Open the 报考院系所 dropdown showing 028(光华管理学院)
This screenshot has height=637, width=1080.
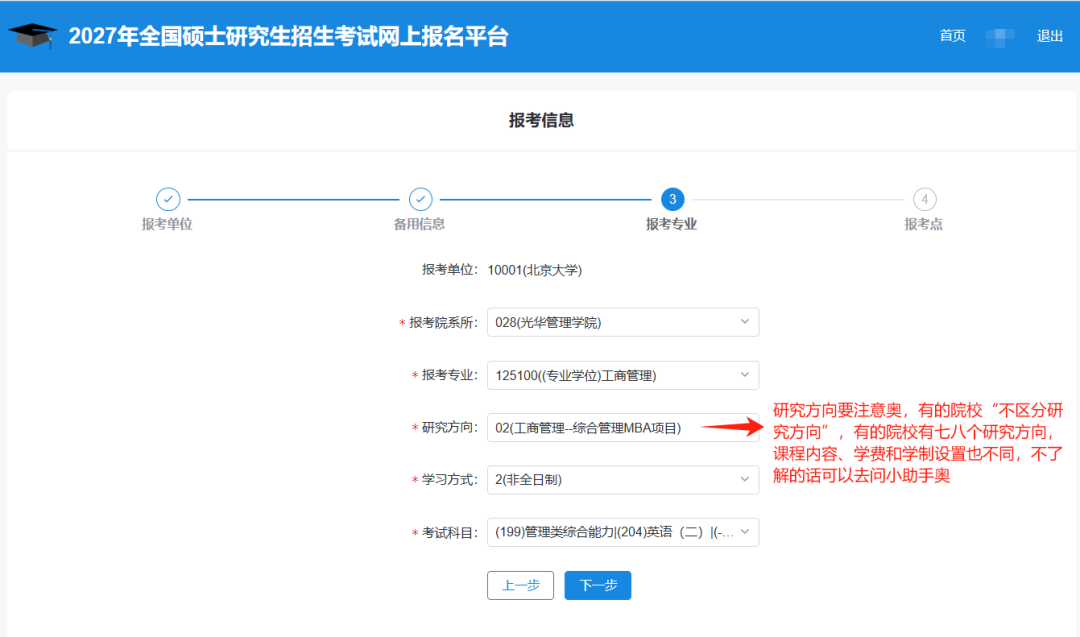coord(623,322)
